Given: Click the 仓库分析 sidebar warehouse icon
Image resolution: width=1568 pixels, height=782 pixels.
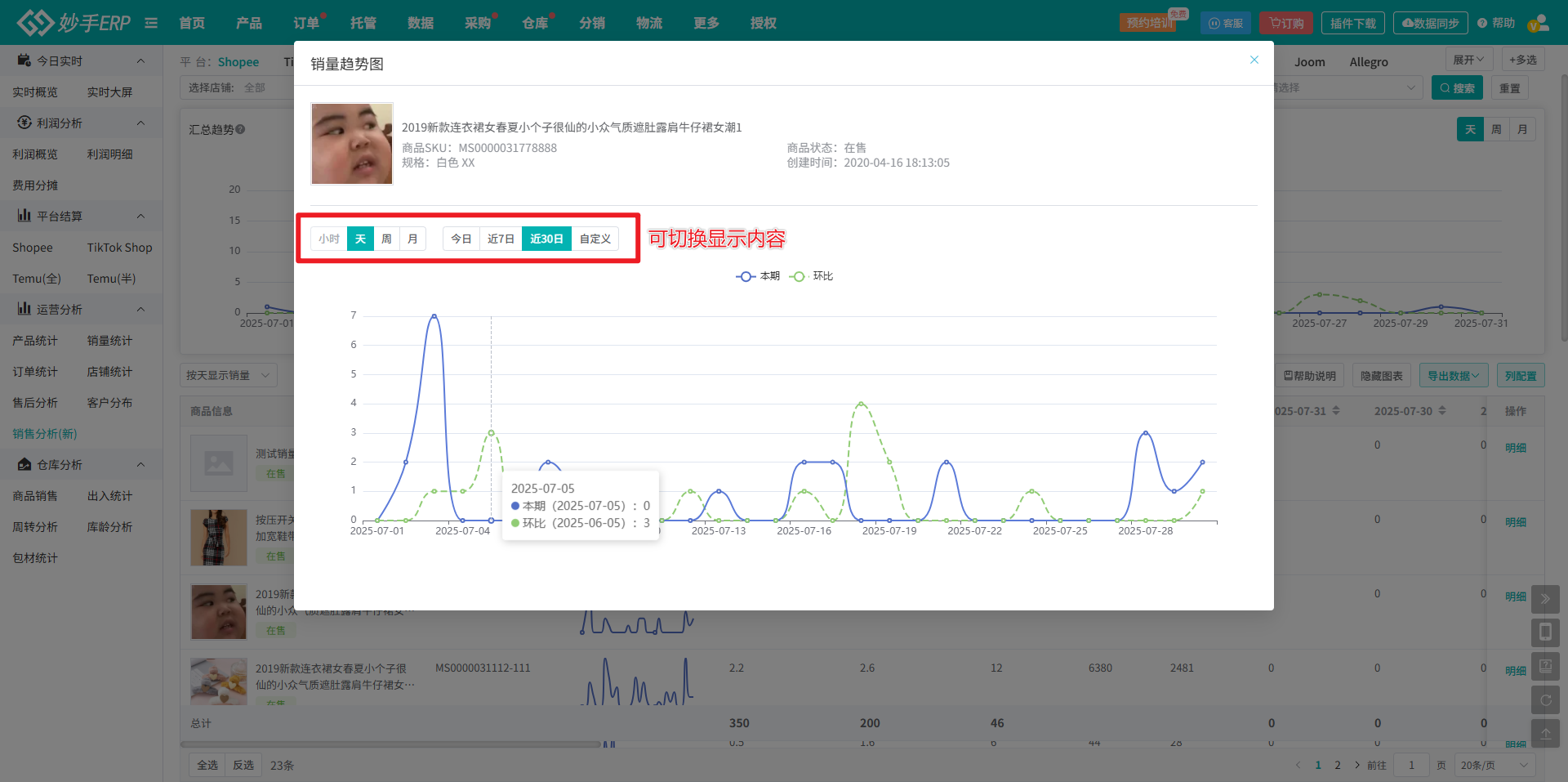Looking at the screenshot, I should 24,464.
